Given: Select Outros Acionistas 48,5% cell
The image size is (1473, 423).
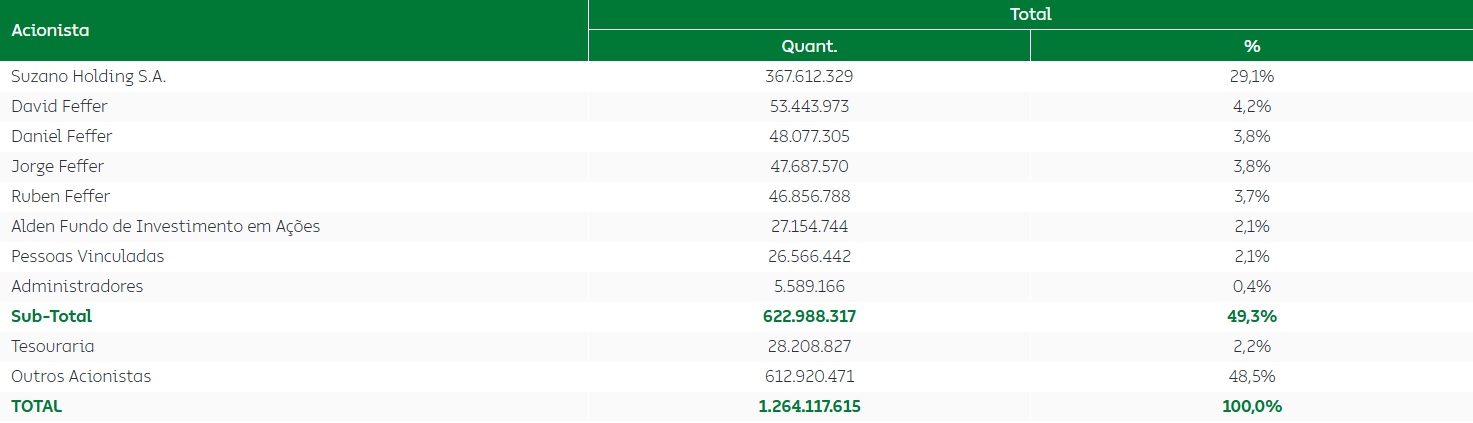Looking at the screenshot, I should coord(1251,376).
